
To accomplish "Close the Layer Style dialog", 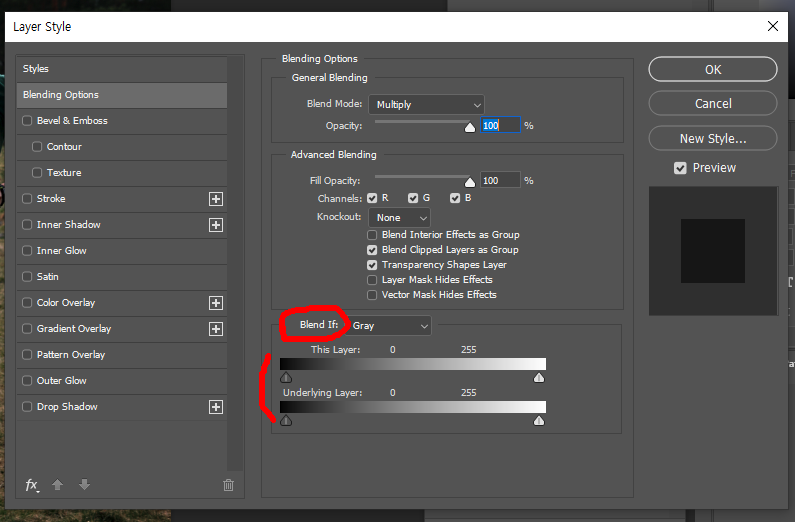I will (773, 26).
